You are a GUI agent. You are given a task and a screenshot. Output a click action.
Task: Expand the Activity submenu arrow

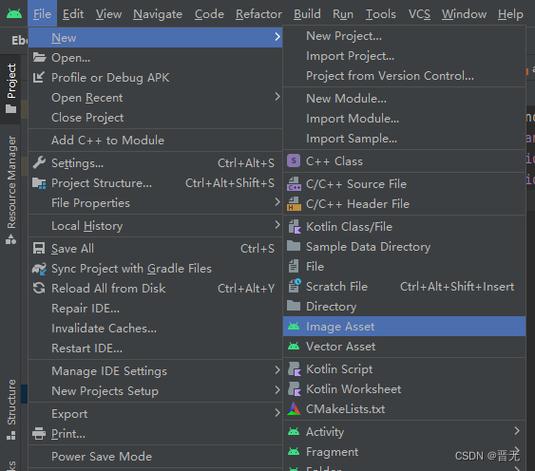coord(517,431)
